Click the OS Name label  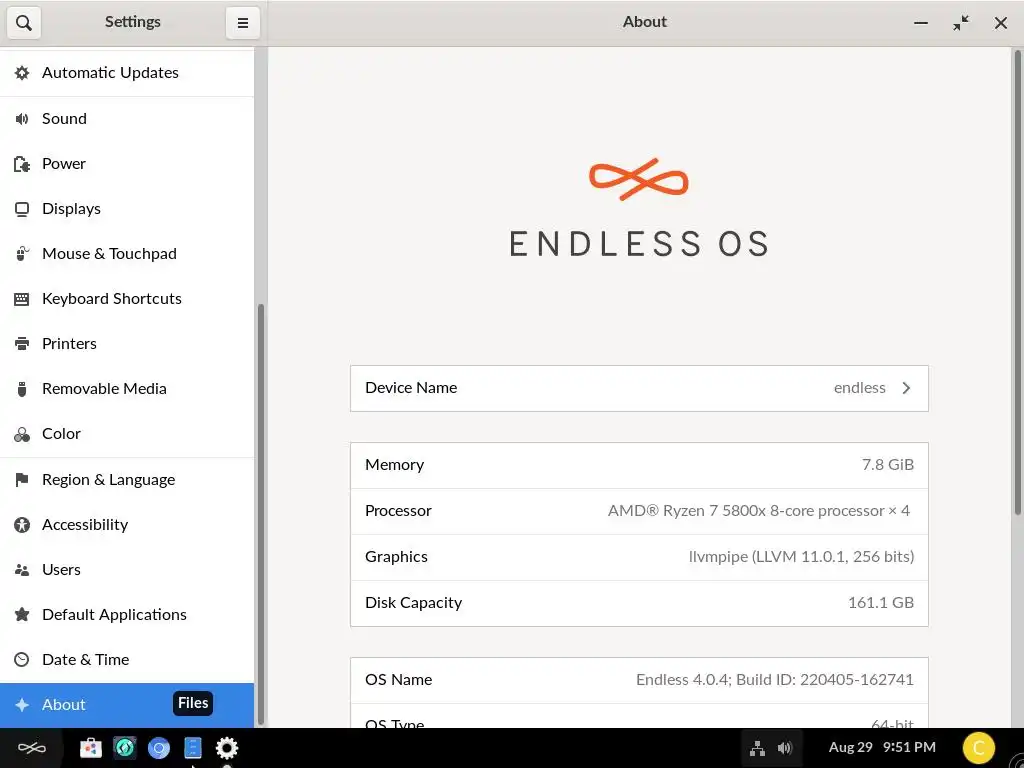click(x=398, y=680)
